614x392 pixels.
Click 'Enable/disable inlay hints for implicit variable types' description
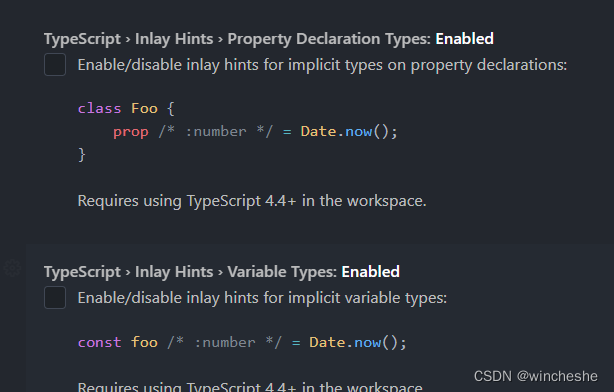(x=262, y=298)
